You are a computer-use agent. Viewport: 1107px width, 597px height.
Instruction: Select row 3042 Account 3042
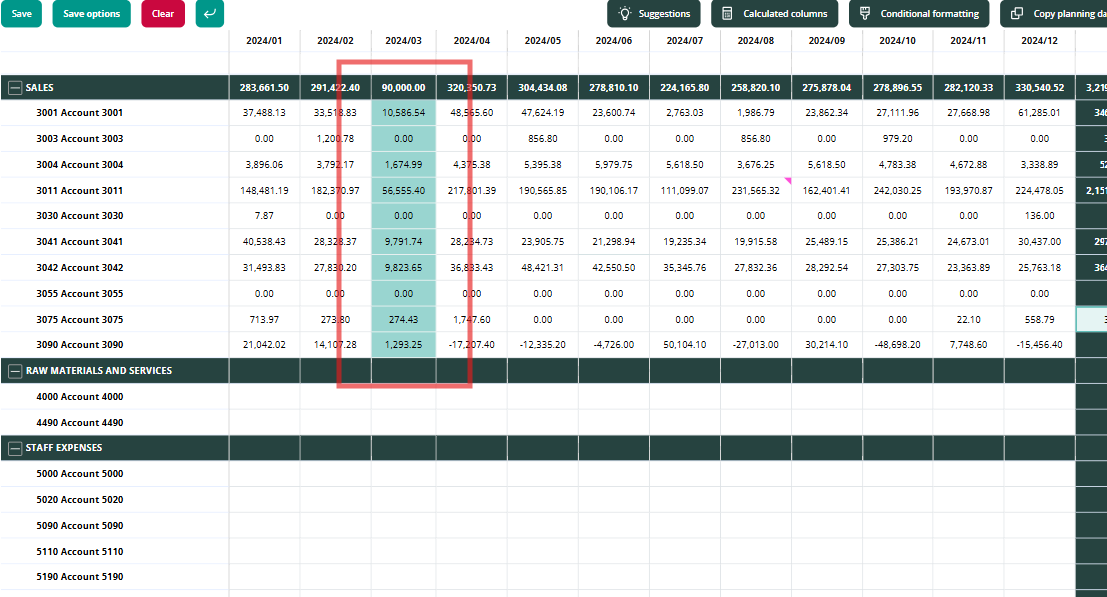coord(80,268)
